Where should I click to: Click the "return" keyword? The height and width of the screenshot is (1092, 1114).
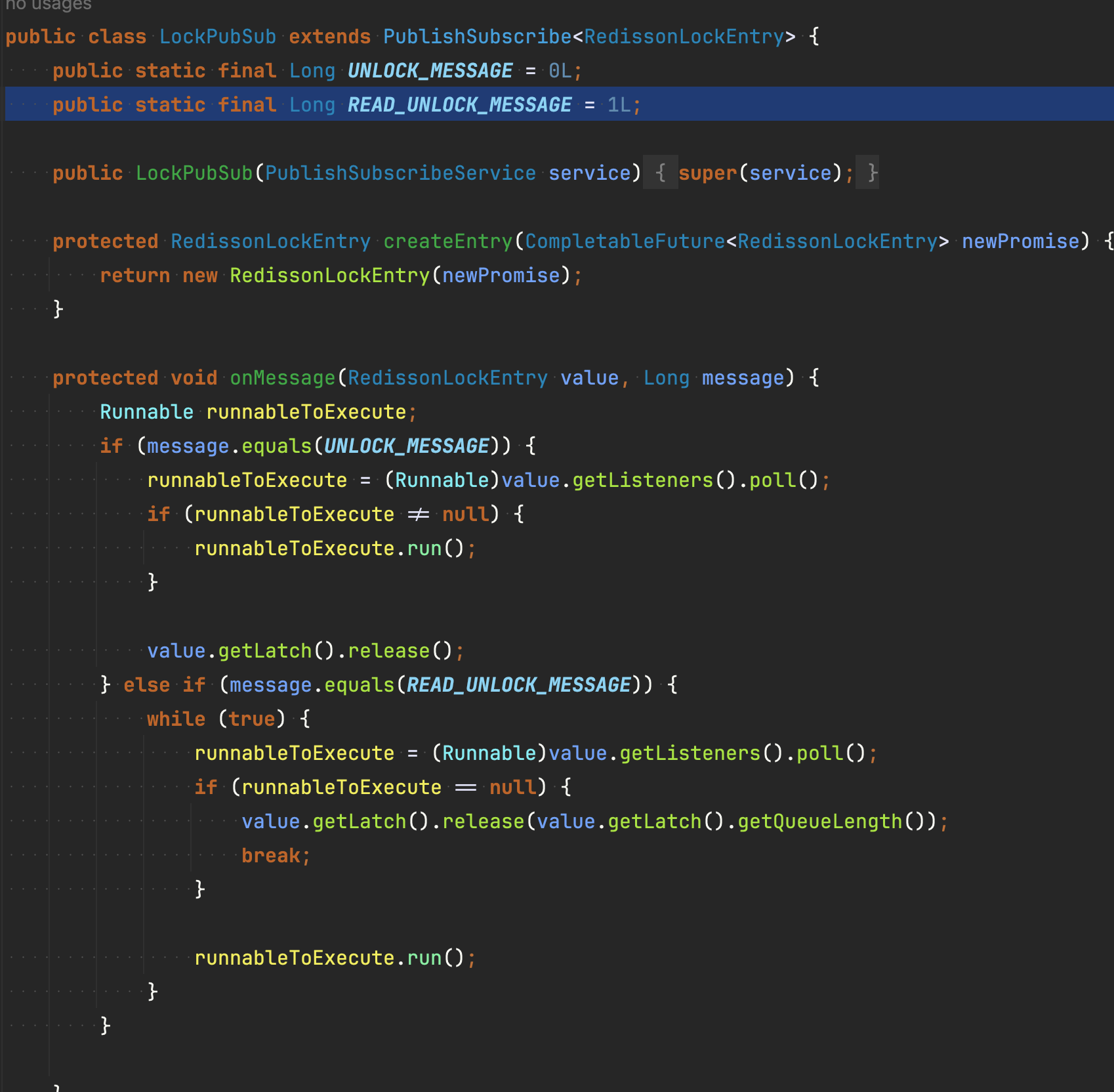point(135,276)
